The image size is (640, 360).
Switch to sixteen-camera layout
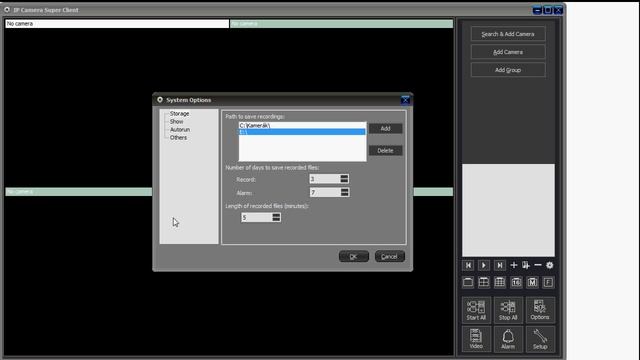tap(516, 282)
